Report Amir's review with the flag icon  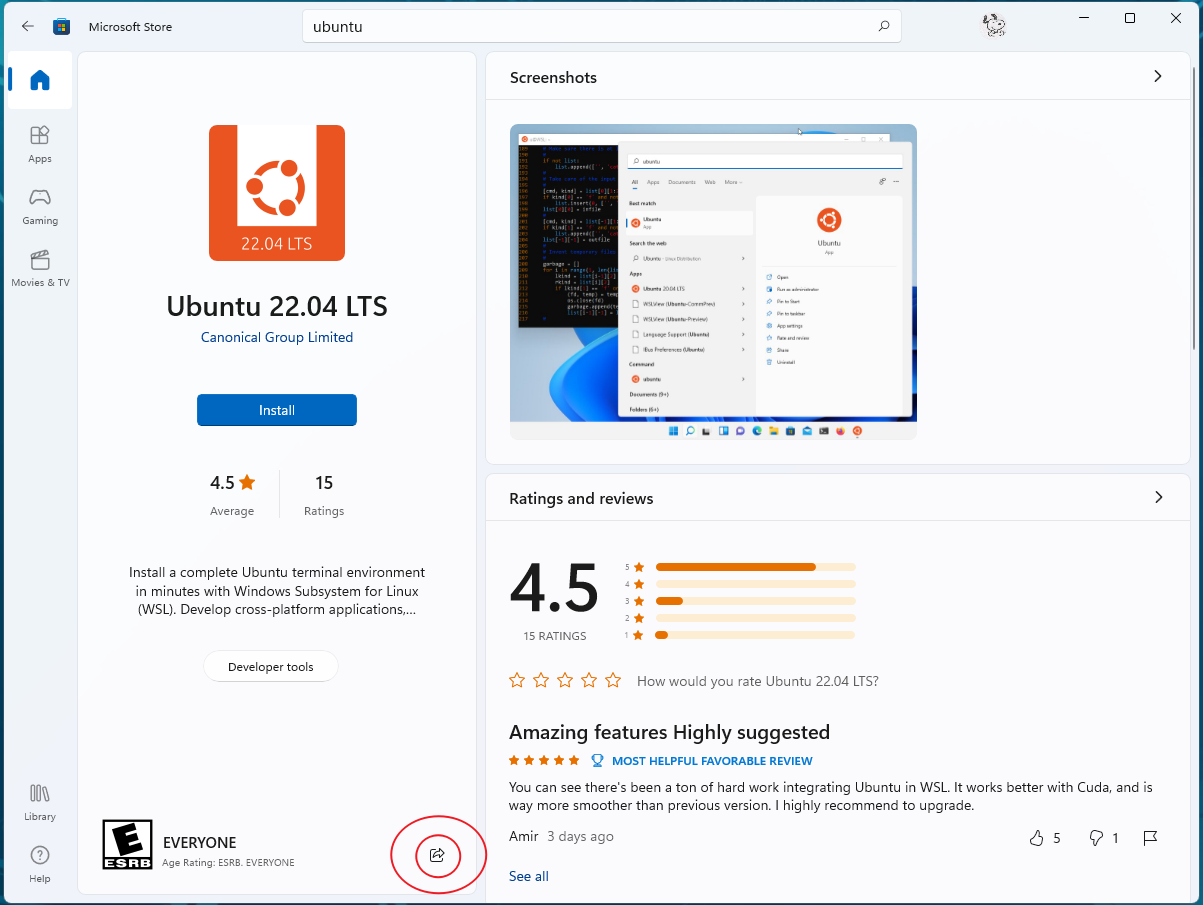1150,838
